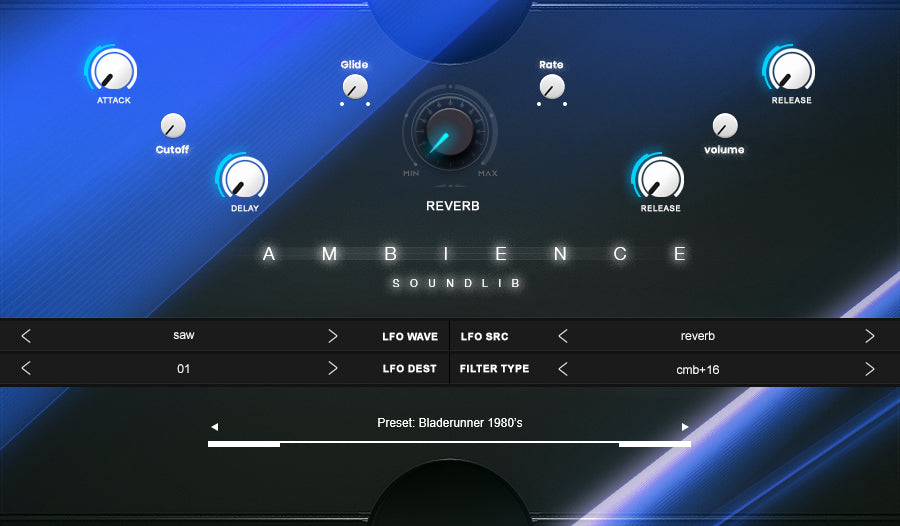Screen dimensions: 900x526
Task: Click the preset progress bar
Action: coord(449,444)
